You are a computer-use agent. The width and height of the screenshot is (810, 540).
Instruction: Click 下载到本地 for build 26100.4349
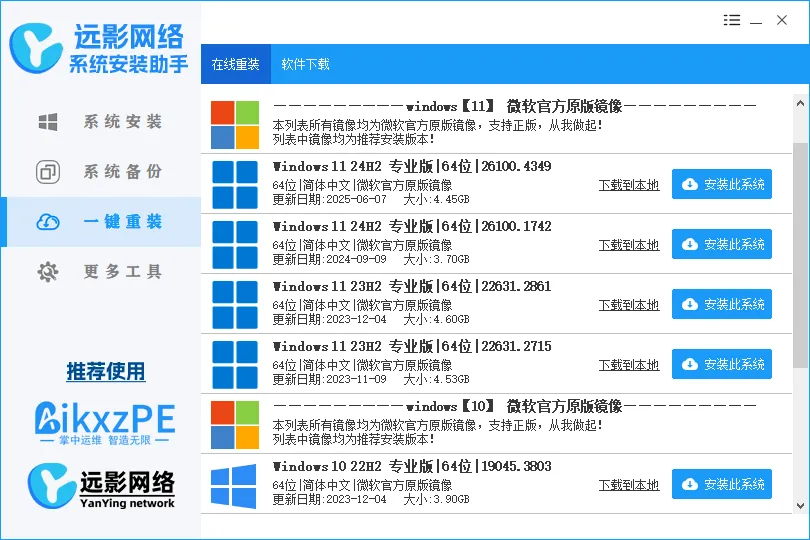(x=629, y=185)
